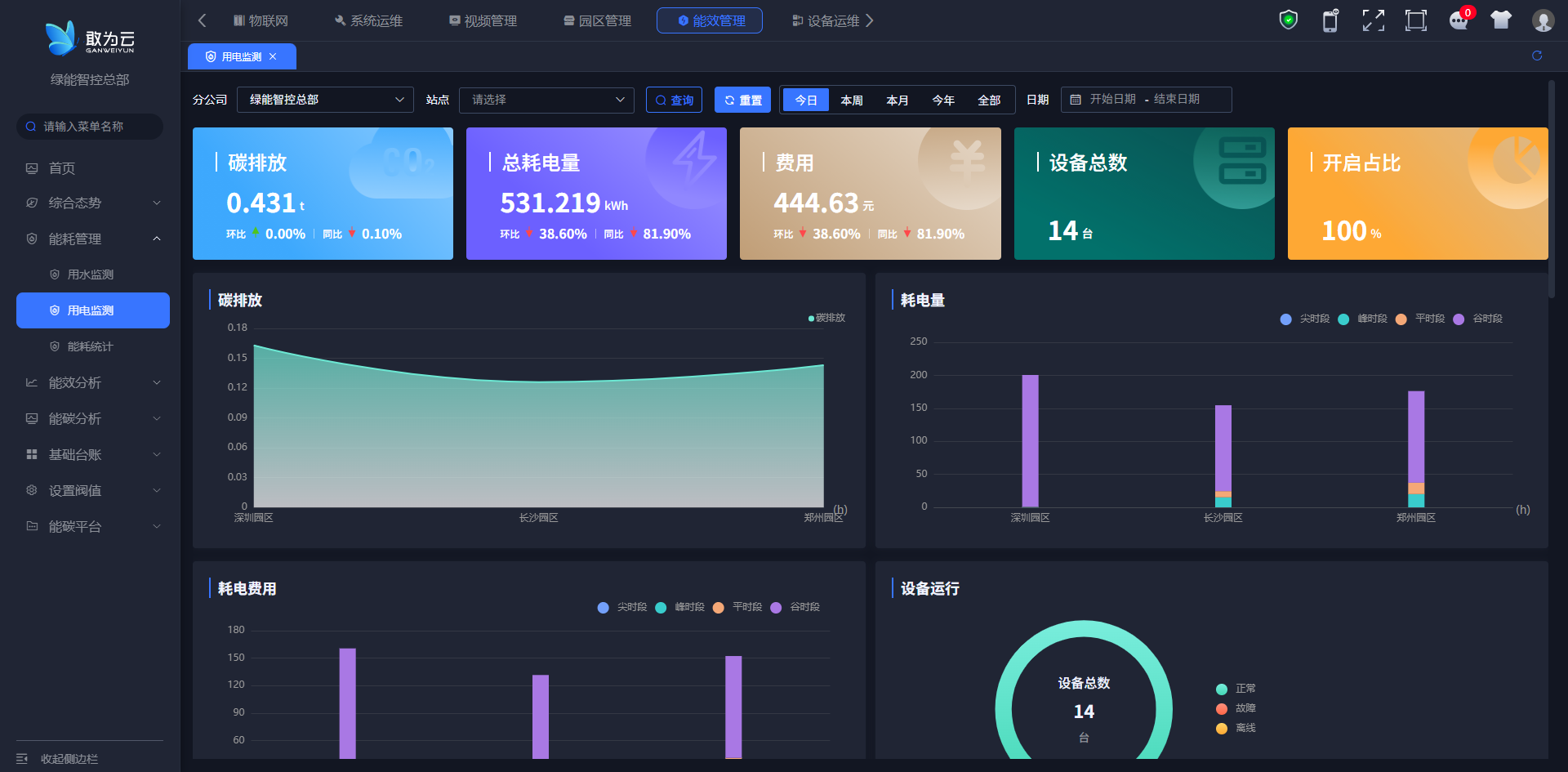
Task: Click the 开始日期 start date field
Action: (x=1112, y=100)
